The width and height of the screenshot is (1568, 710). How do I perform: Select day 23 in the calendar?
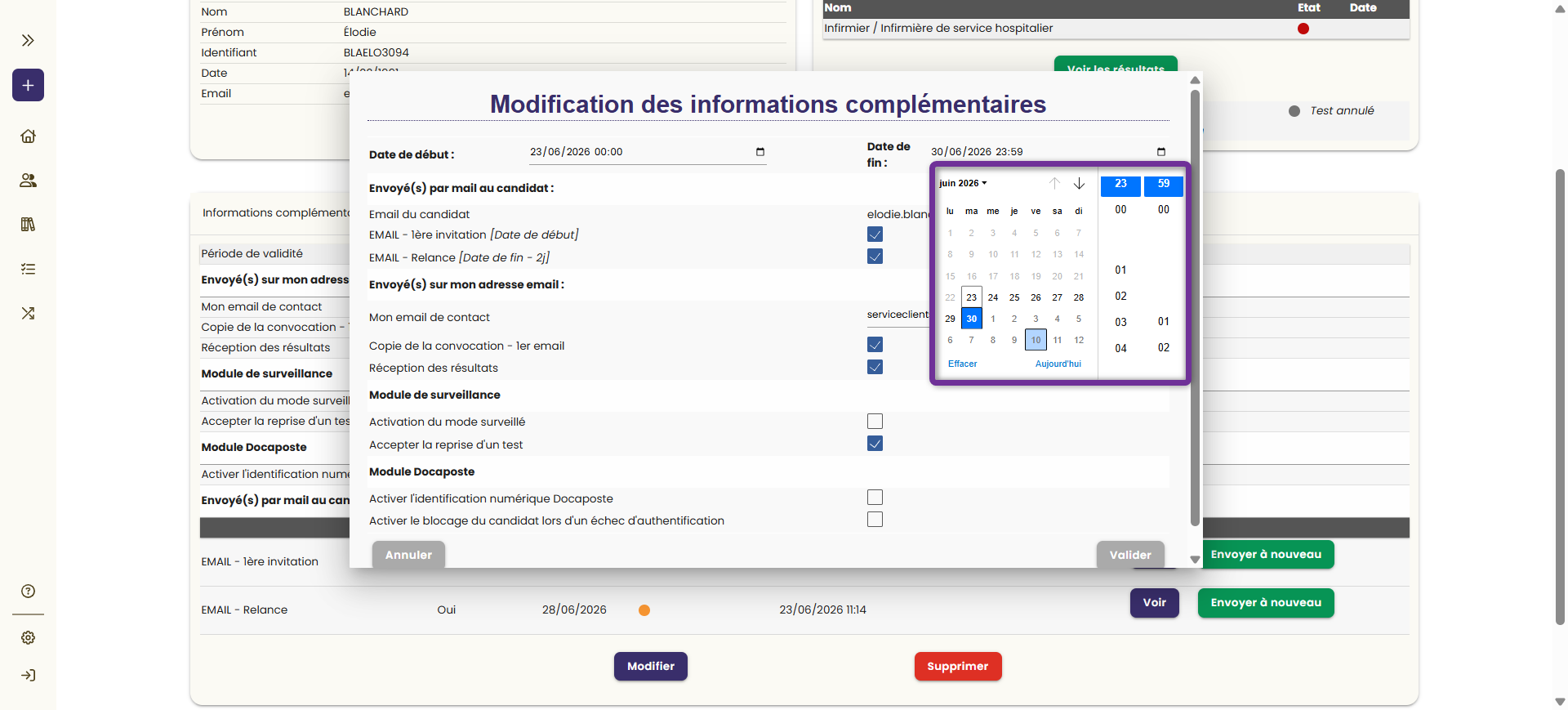tap(971, 297)
